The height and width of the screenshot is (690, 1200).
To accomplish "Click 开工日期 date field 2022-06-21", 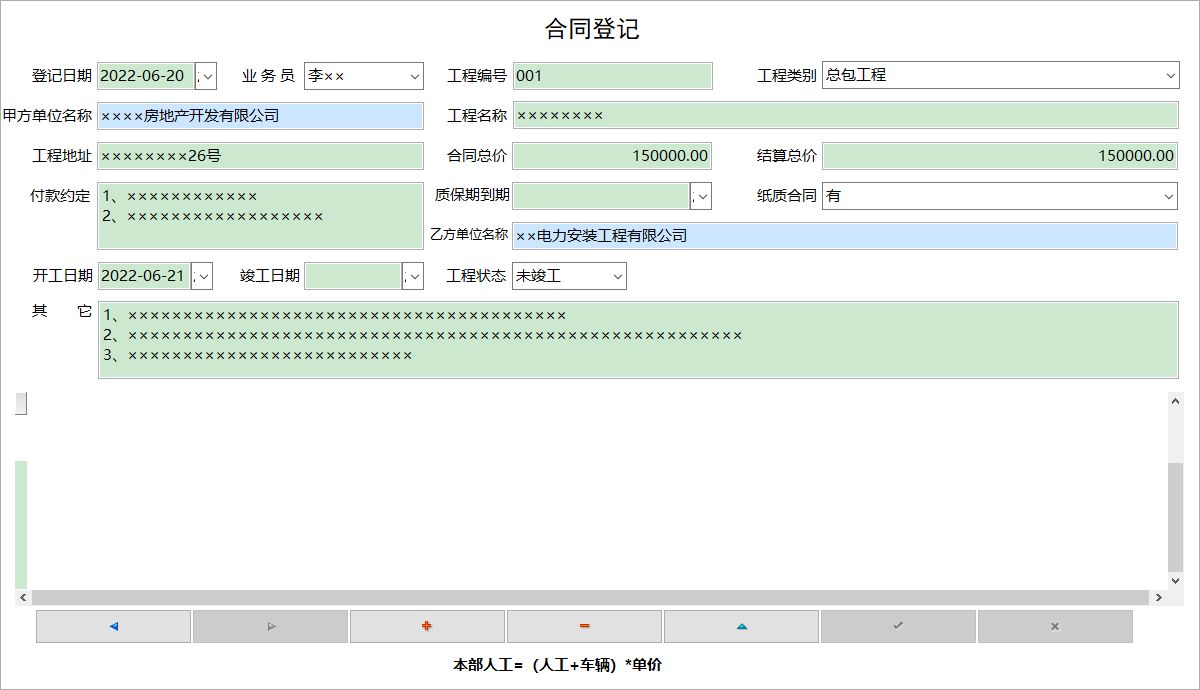I will tap(145, 276).
